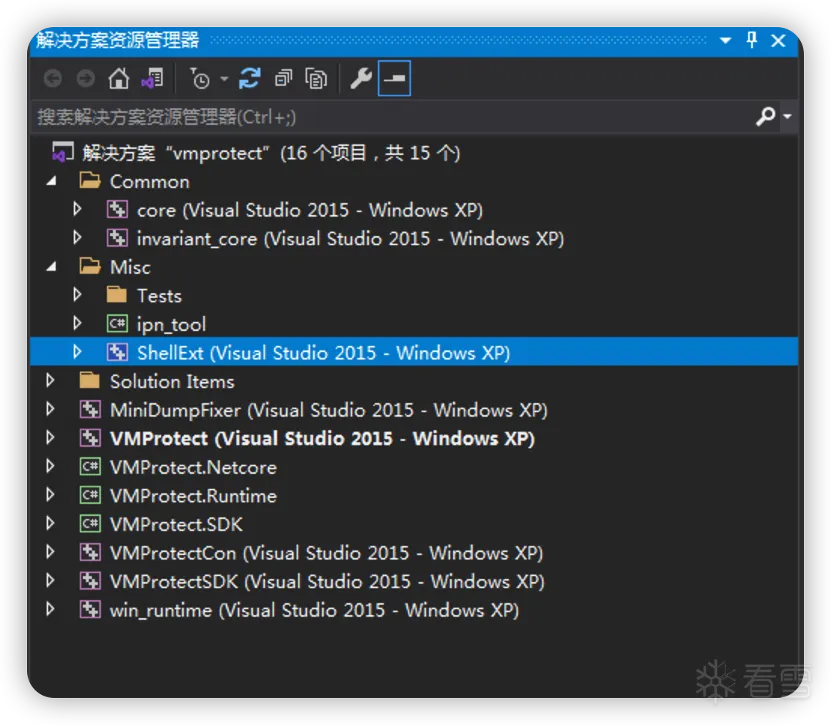Expand the Solution Items folder

50,381
